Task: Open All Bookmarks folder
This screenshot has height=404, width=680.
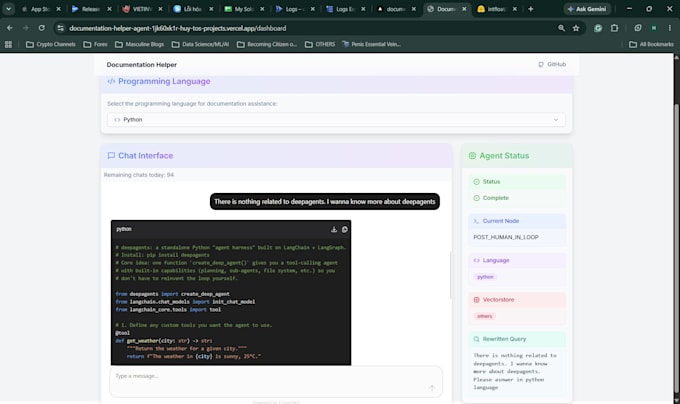Action: coord(651,44)
